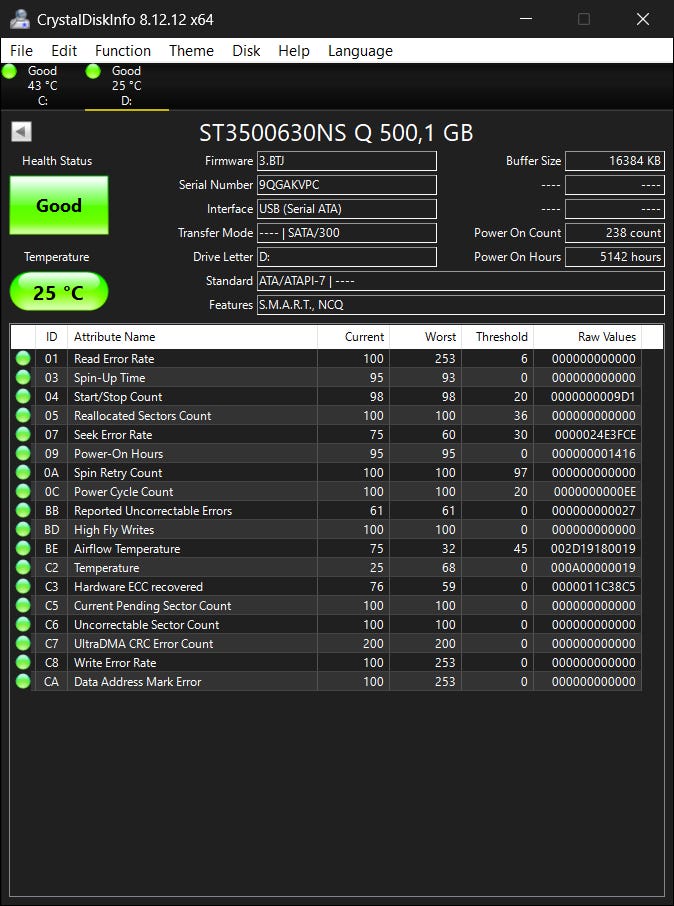
Task: Click the Transfer Mode field SATA/300
Action: click(x=347, y=233)
